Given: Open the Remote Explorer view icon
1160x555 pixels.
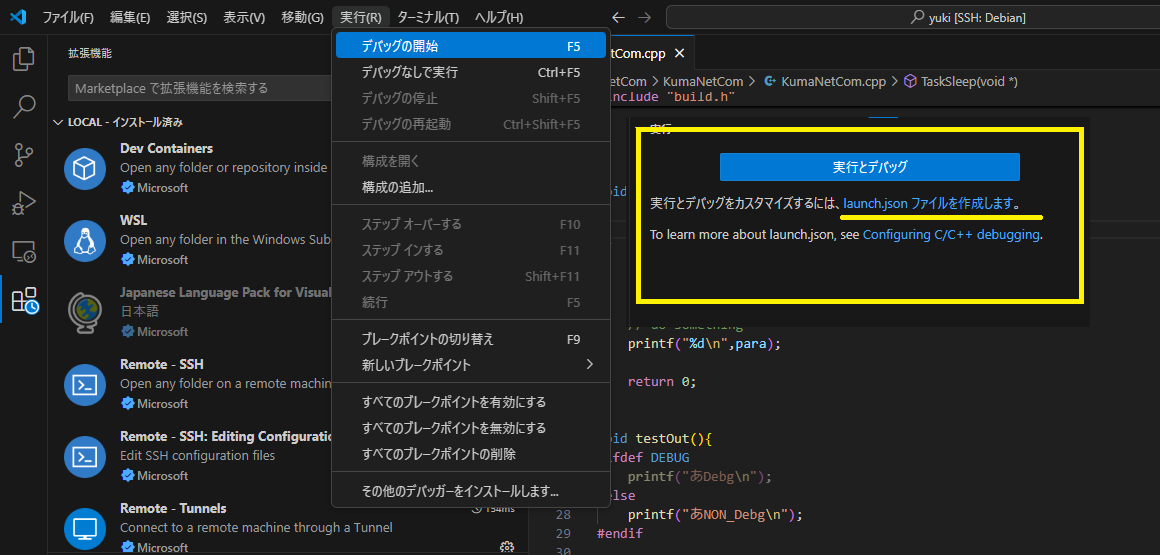Looking at the screenshot, I should pos(24,252).
